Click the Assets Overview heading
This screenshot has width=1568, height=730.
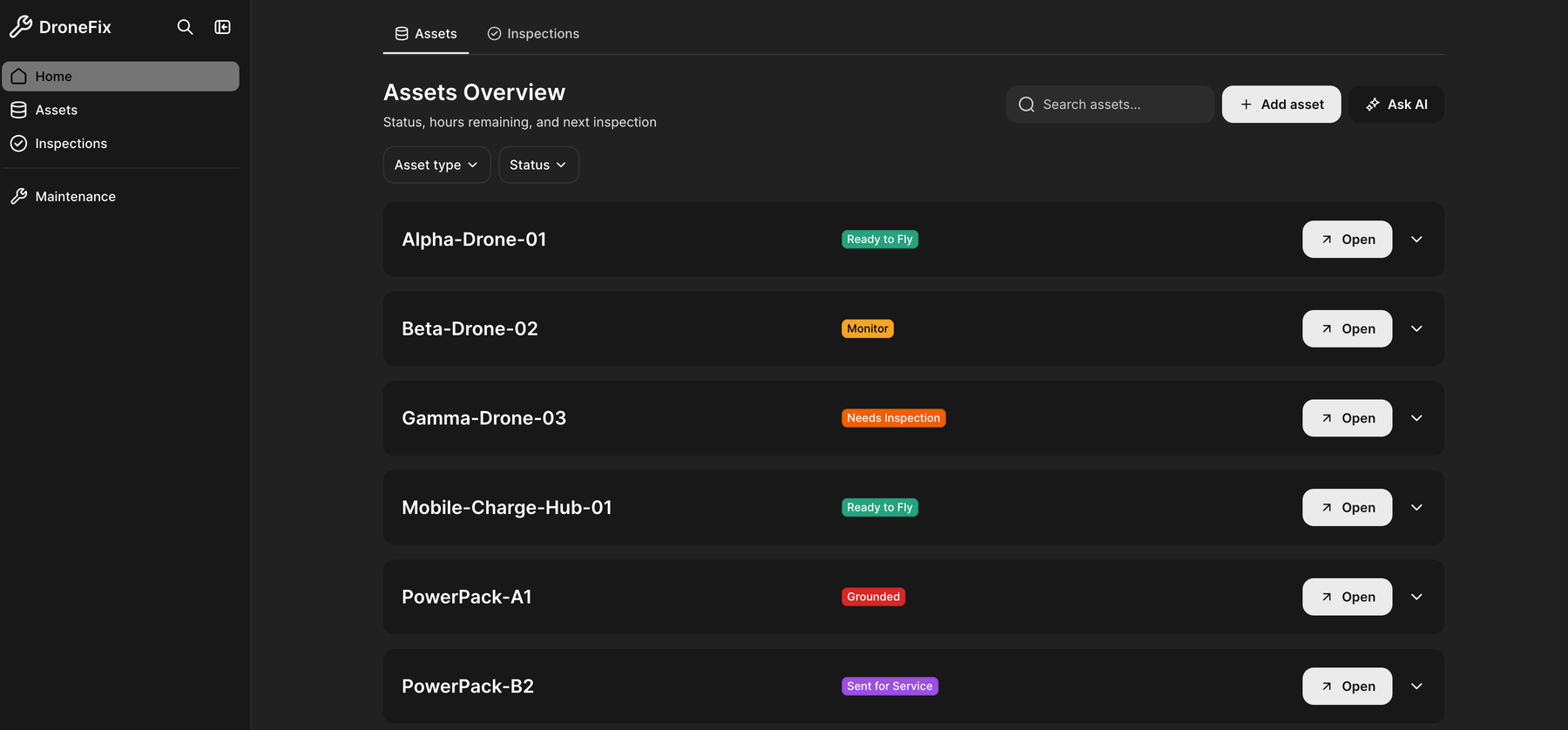(475, 92)
